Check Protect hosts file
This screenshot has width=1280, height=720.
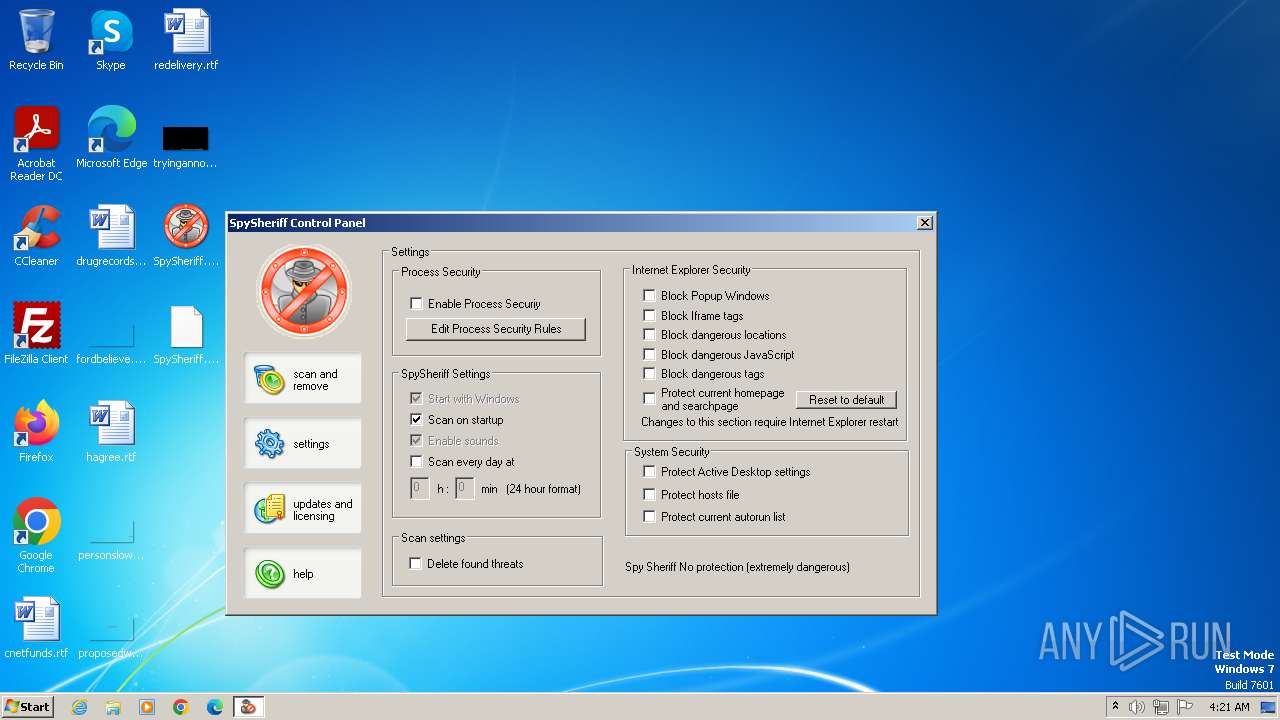[x=650, y=495]
